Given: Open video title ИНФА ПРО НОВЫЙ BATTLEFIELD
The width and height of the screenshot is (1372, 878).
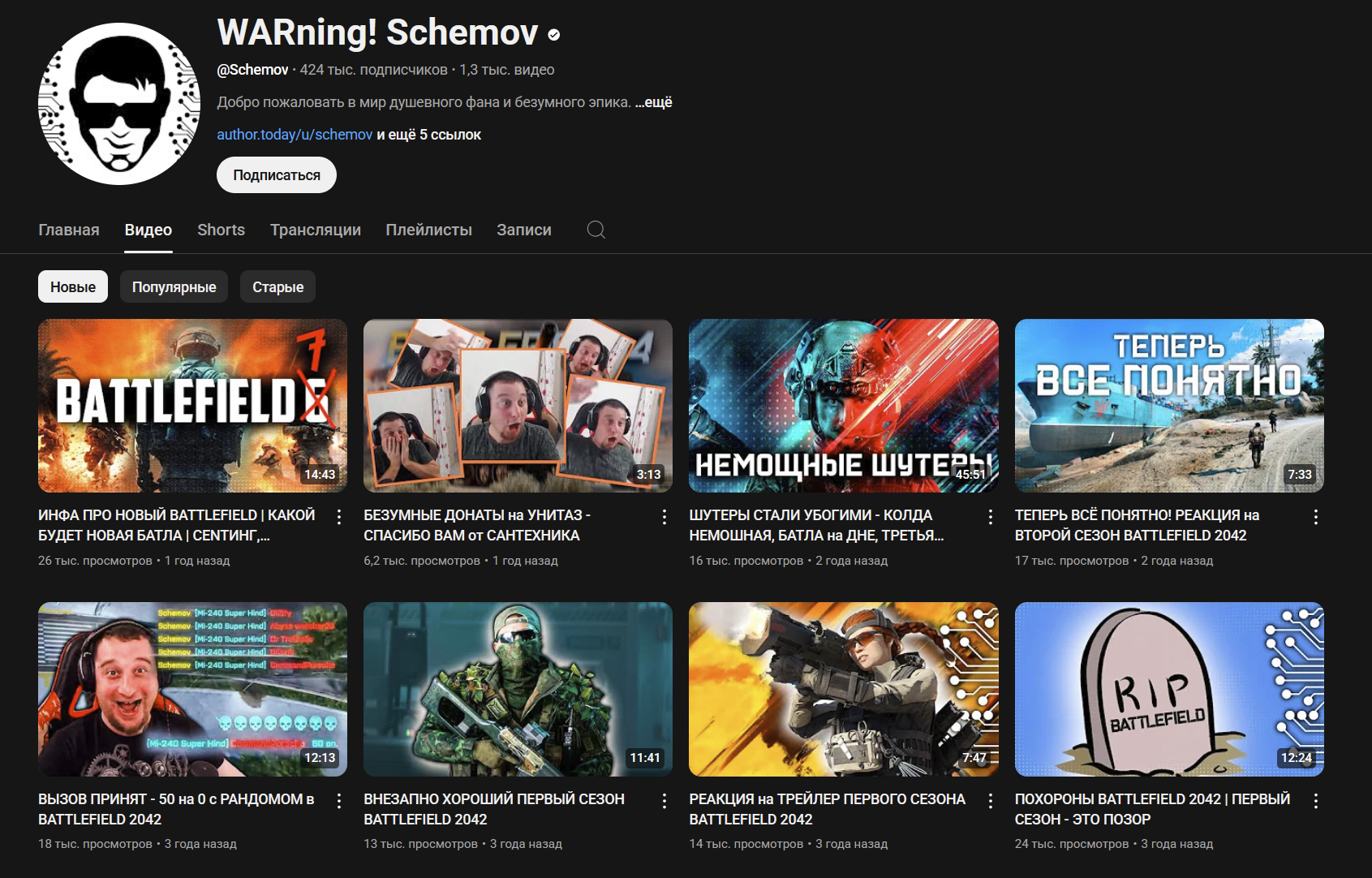Looking at the screenshot, I should coord(177,525).
